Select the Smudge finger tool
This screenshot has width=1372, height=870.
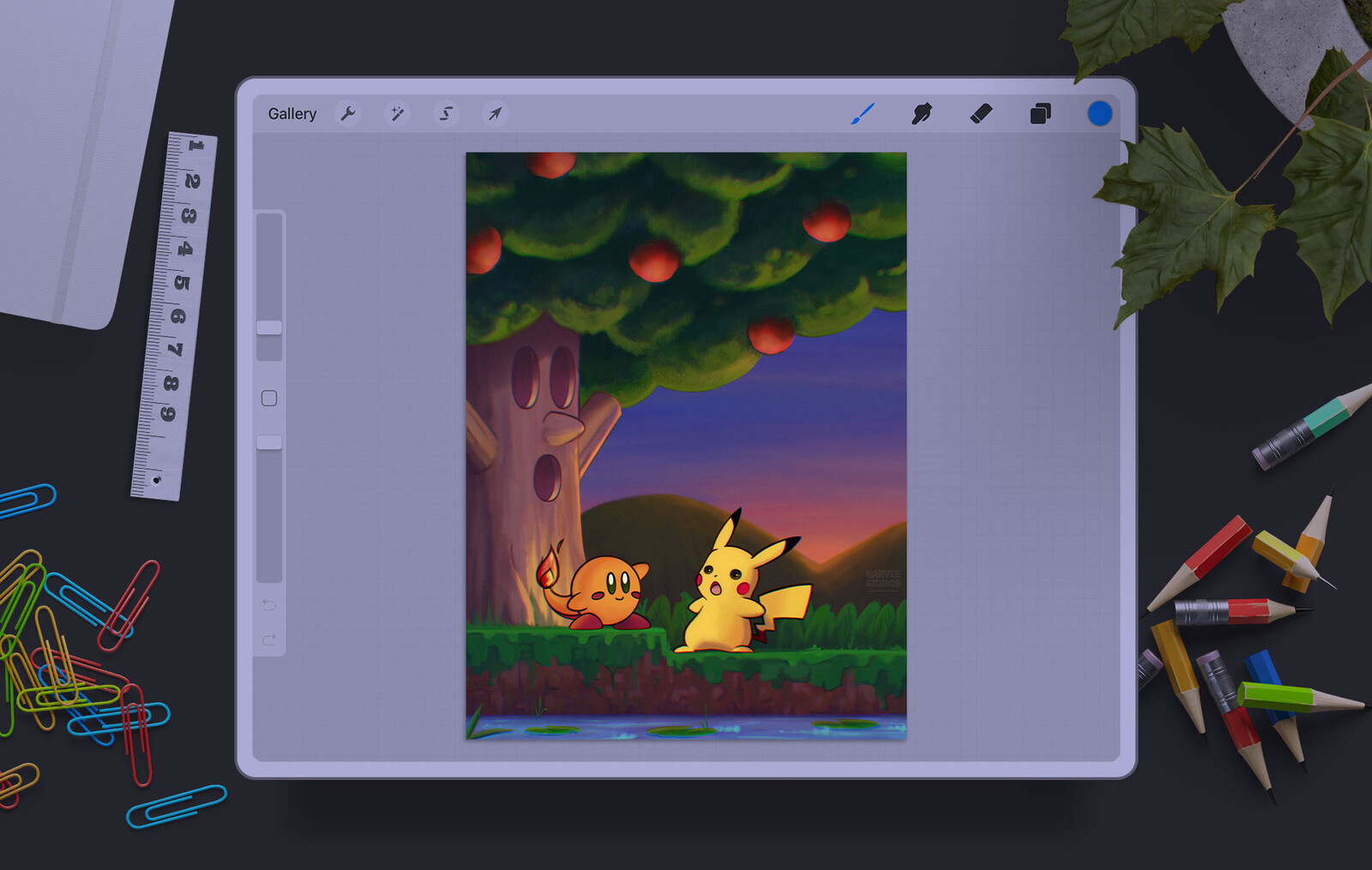[922, 114]
